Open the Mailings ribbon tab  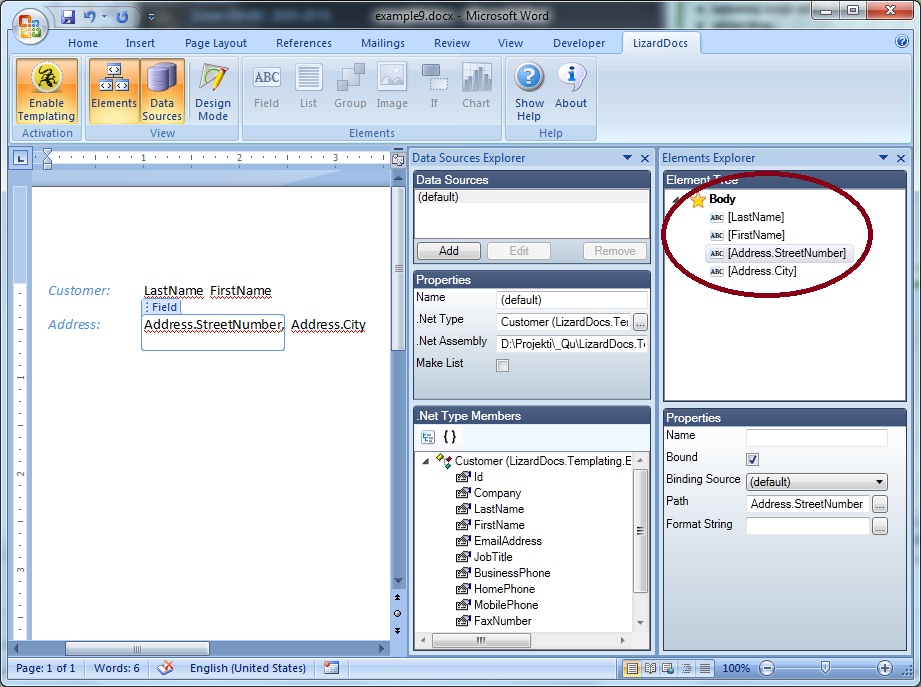(382, 43)
